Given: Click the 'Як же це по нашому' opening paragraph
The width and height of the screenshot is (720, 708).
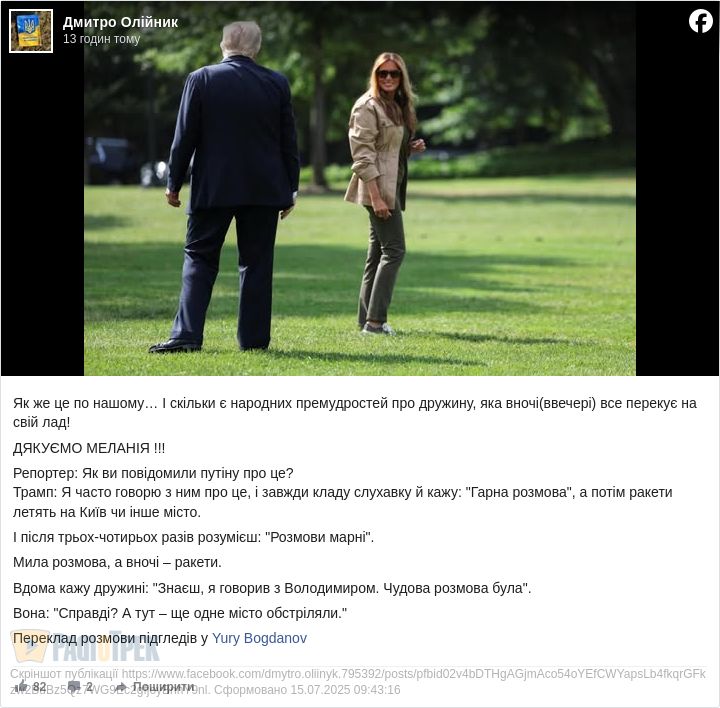Looking at the screenshot, I should pos(355,413).
